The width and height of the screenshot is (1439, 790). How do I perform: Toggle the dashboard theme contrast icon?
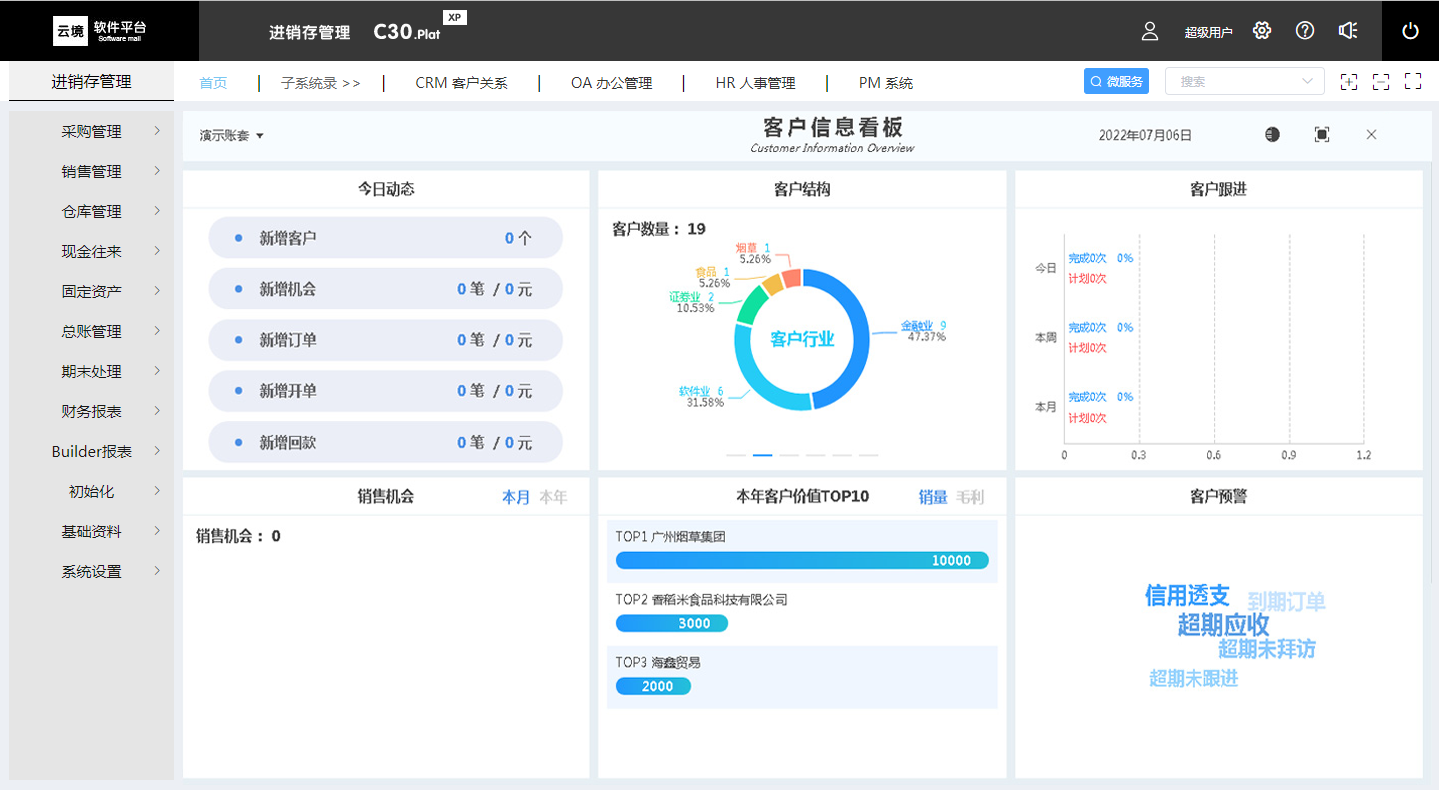tap(1272, 135)
